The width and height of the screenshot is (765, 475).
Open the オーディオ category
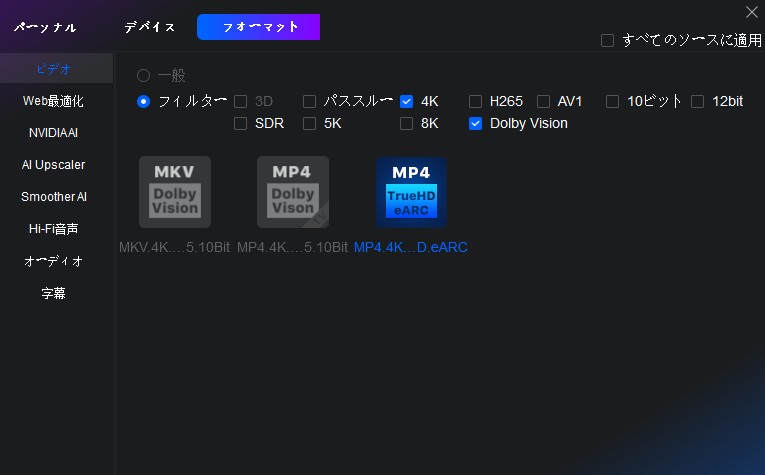(54, 261)
